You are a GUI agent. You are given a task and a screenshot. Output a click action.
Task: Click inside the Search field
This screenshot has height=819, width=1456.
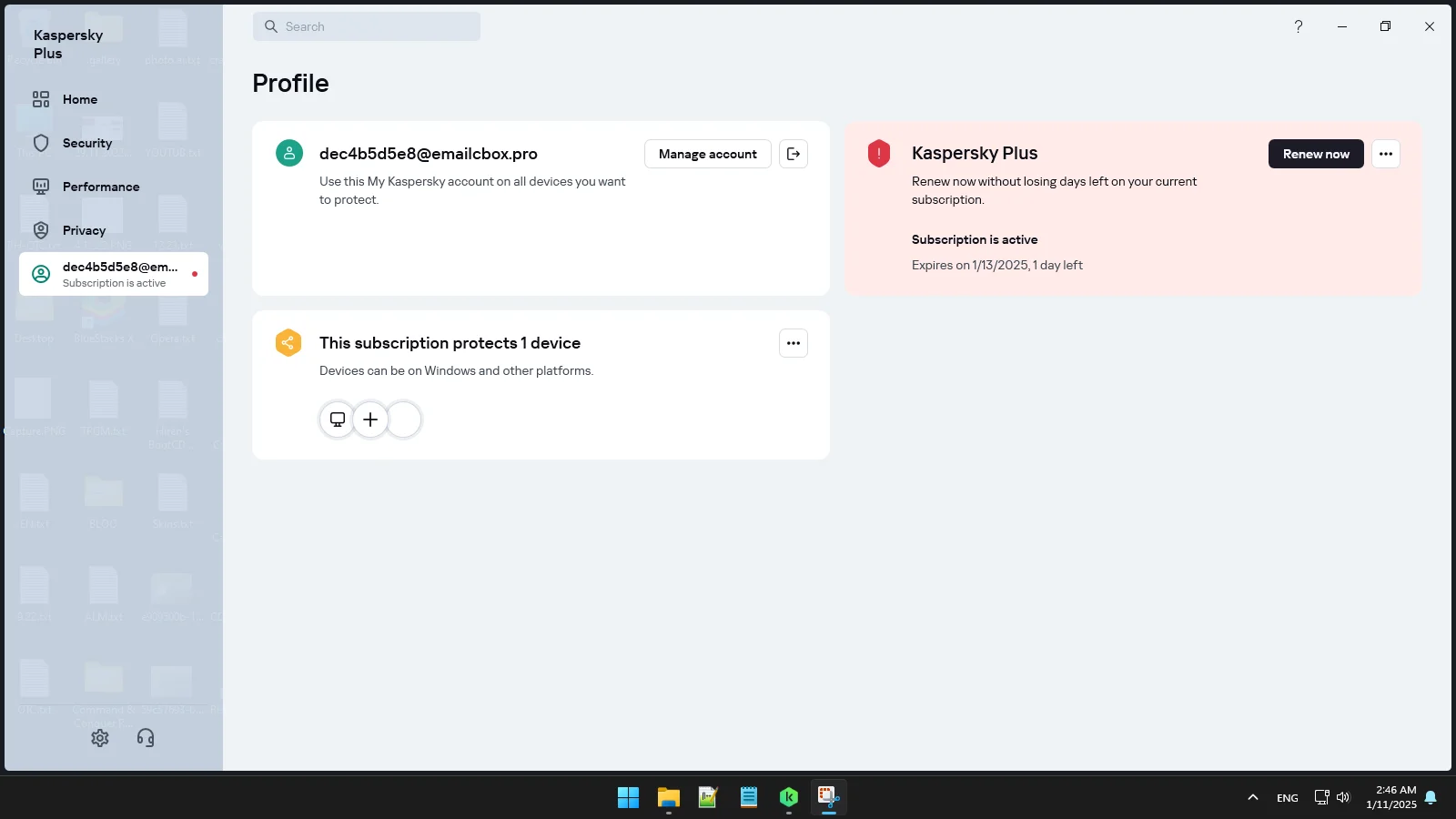[x=367, y=26]
